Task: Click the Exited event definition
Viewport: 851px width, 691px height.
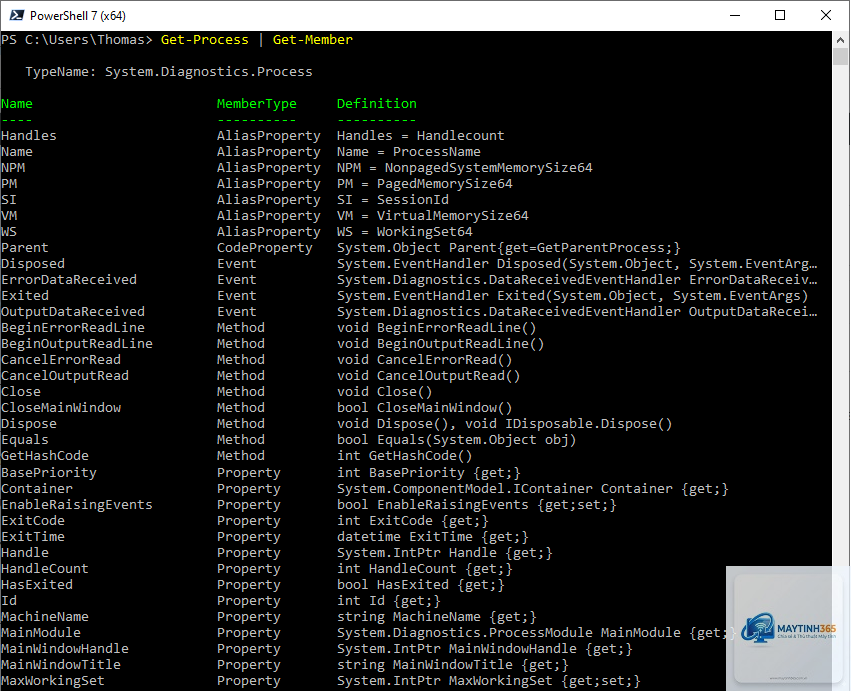Action: point(573,296)
